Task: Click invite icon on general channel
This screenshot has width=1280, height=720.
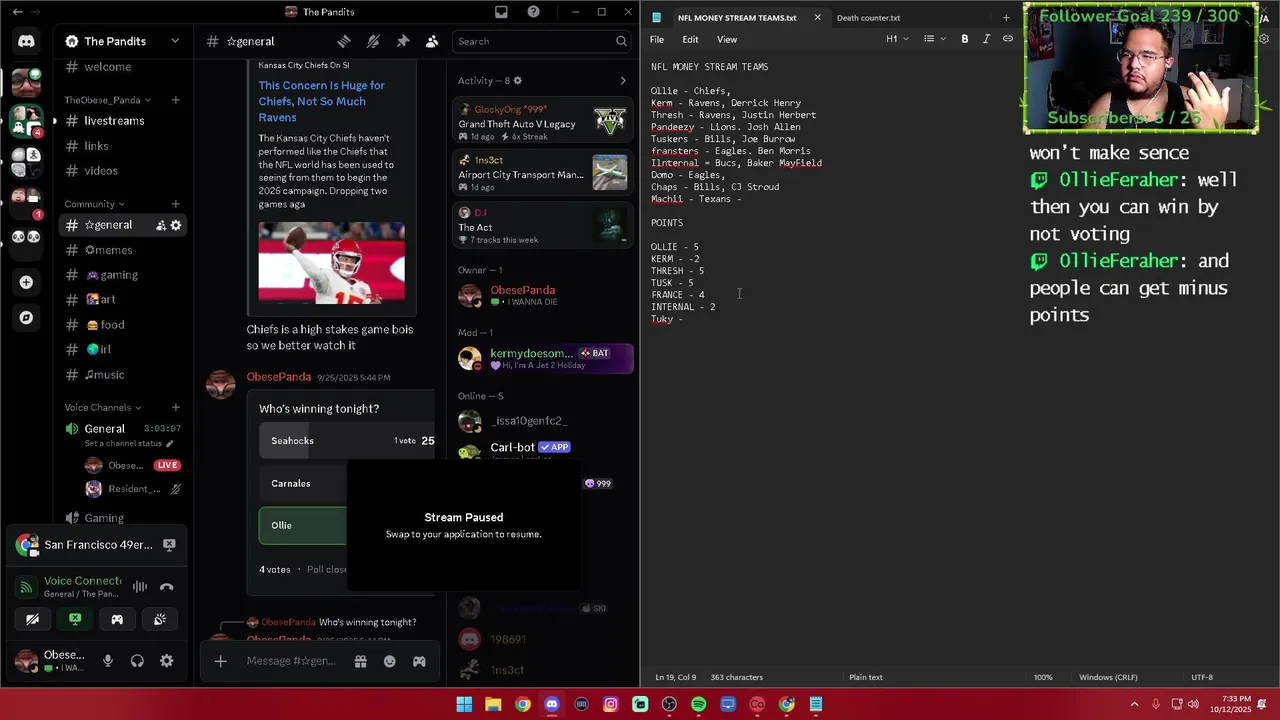Action: click(160, 225)
